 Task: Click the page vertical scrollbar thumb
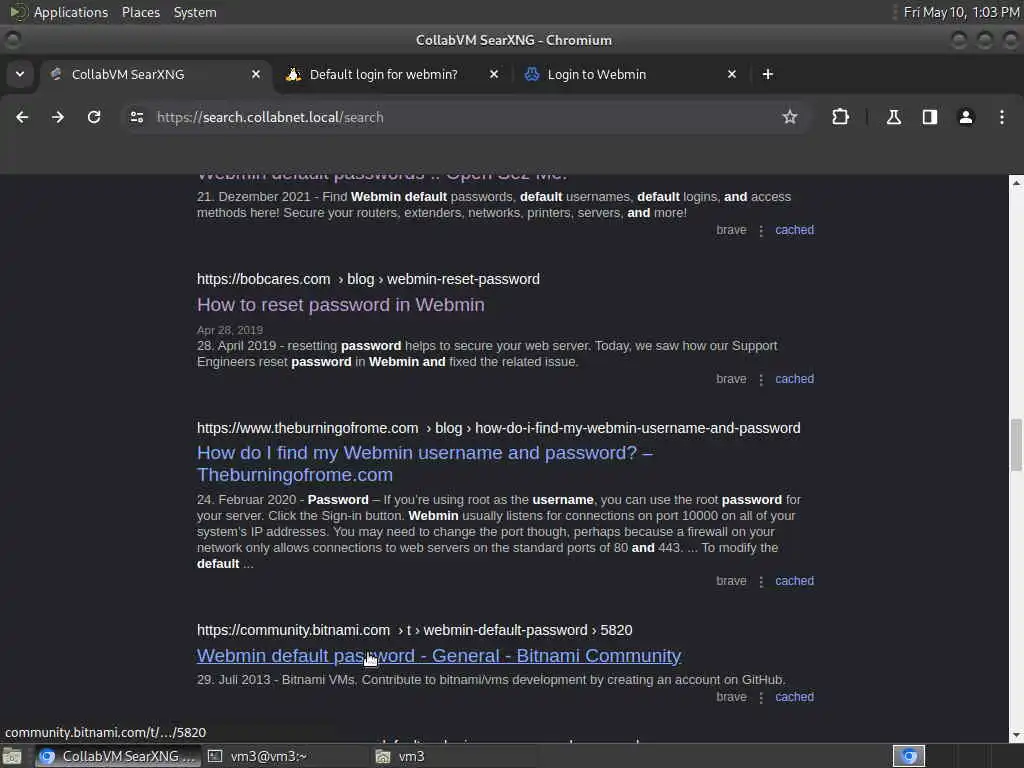[1016, 445]
